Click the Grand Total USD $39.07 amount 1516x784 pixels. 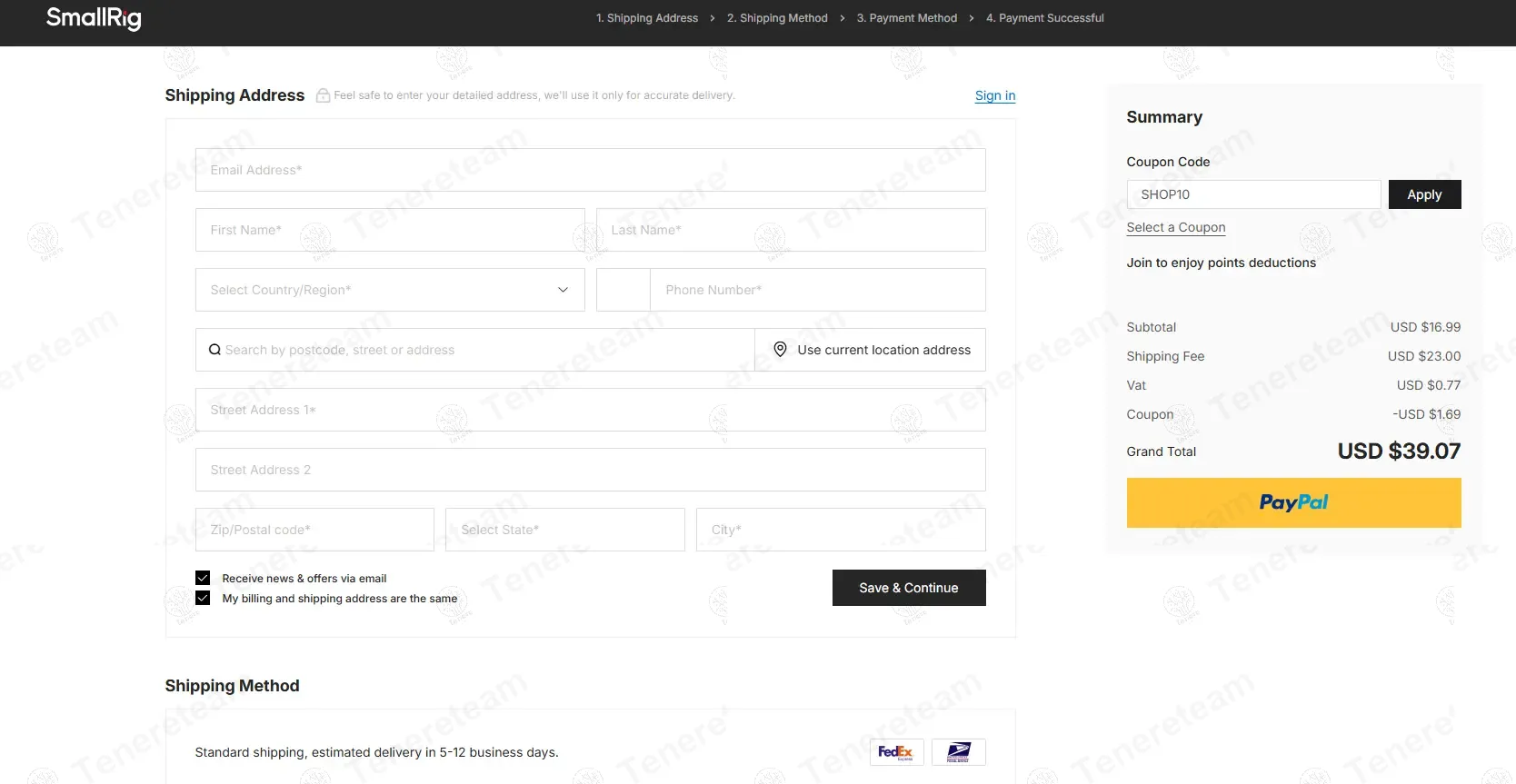click(x=1399, y=452)
